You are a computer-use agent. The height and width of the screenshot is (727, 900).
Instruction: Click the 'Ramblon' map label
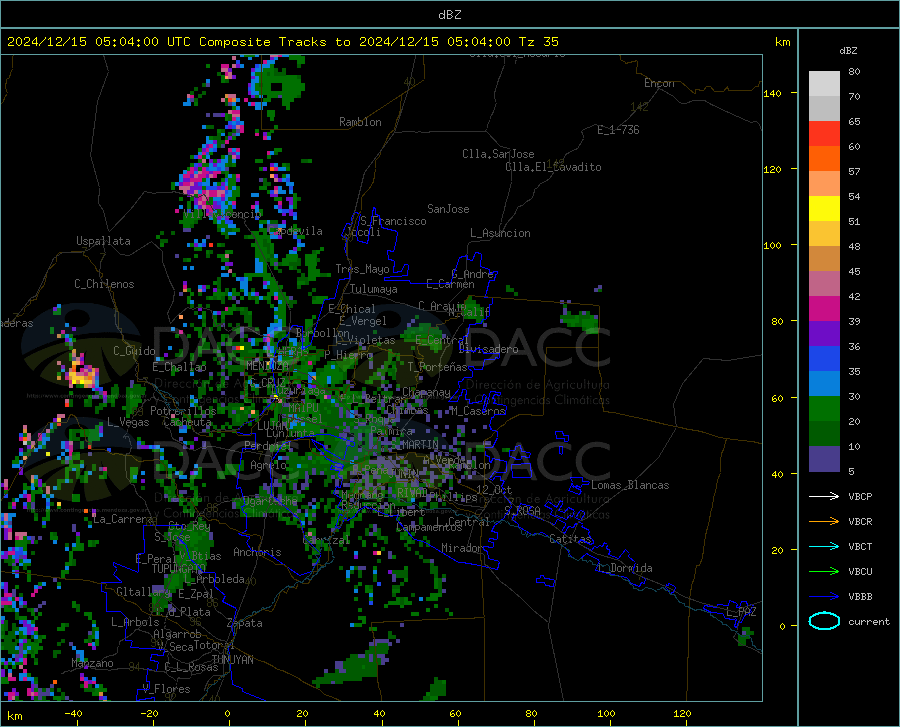coord(360,122)
